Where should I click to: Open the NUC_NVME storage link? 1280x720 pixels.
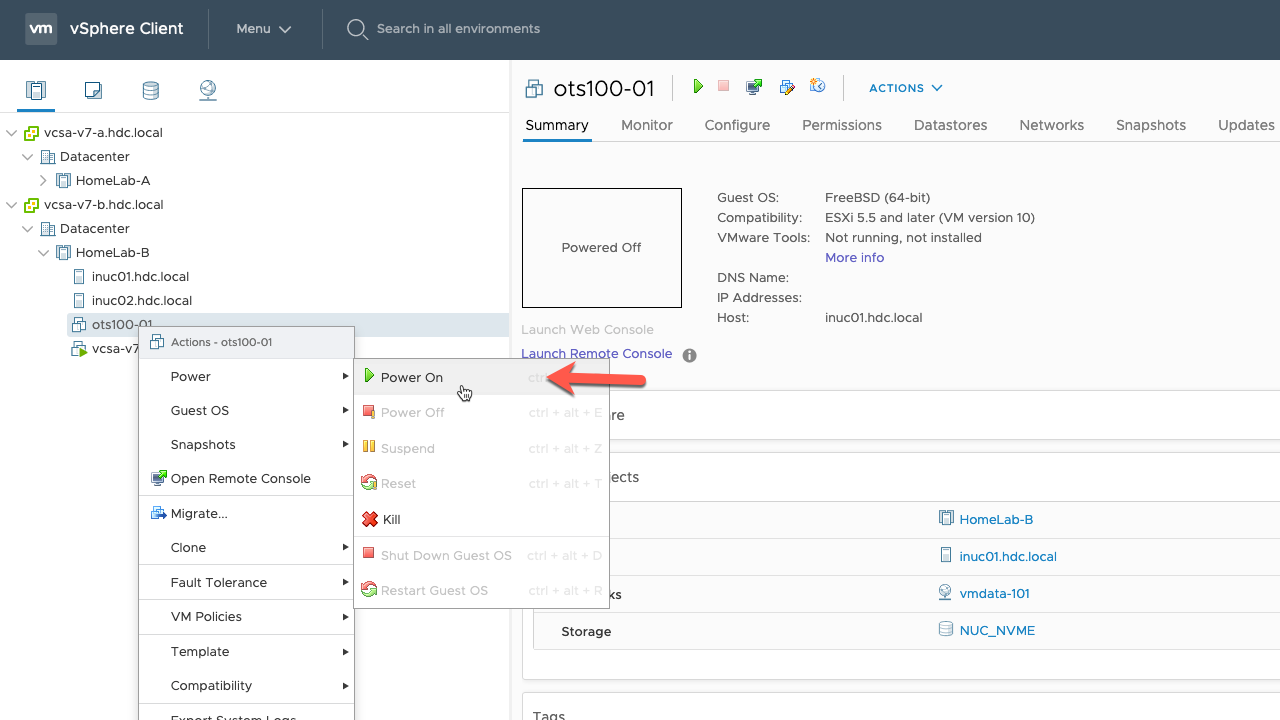coord(997,630)
